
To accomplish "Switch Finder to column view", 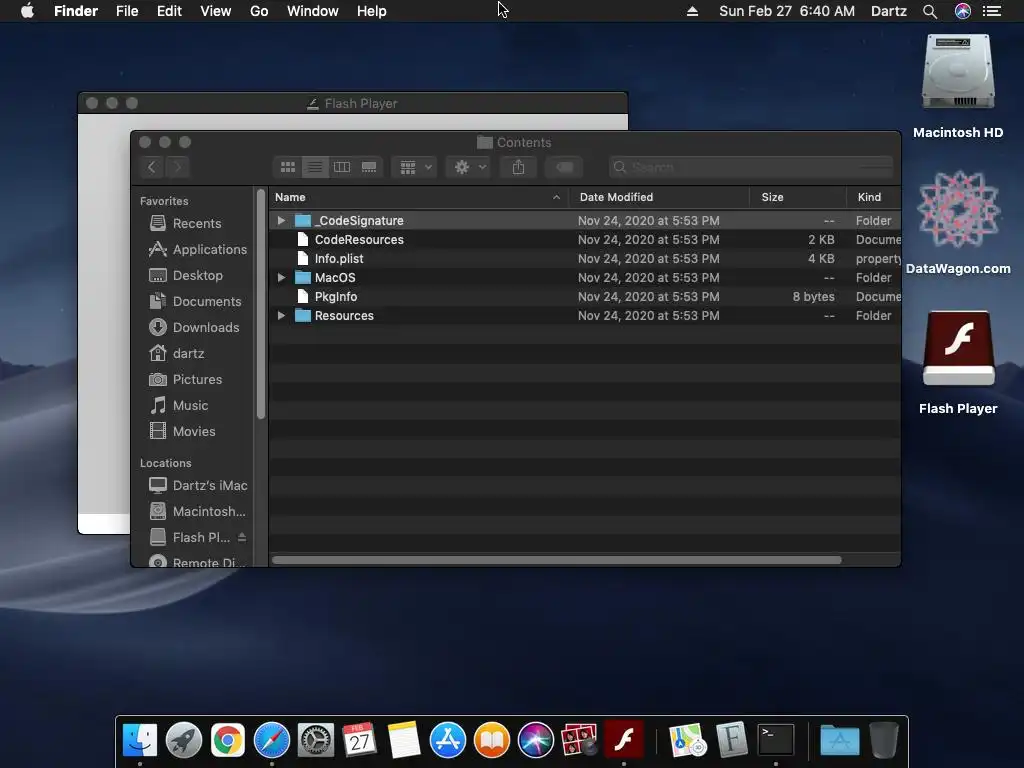I will pos(342,167).
